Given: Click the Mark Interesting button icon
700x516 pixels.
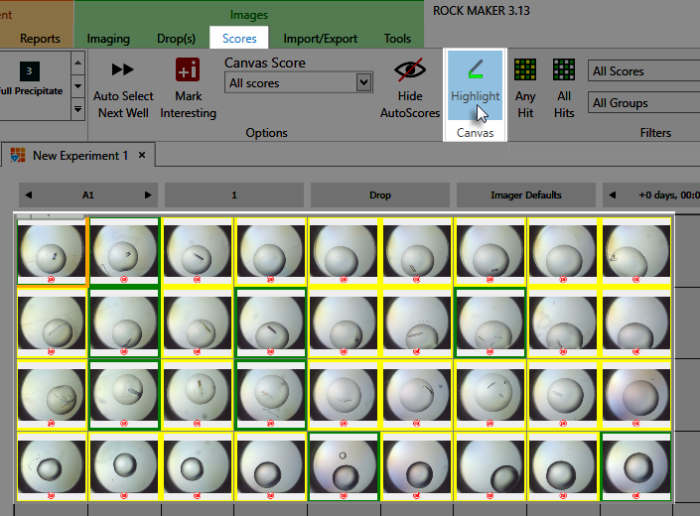Looking at the screenshot, I should pyautogui.click(x=187, y=70).
